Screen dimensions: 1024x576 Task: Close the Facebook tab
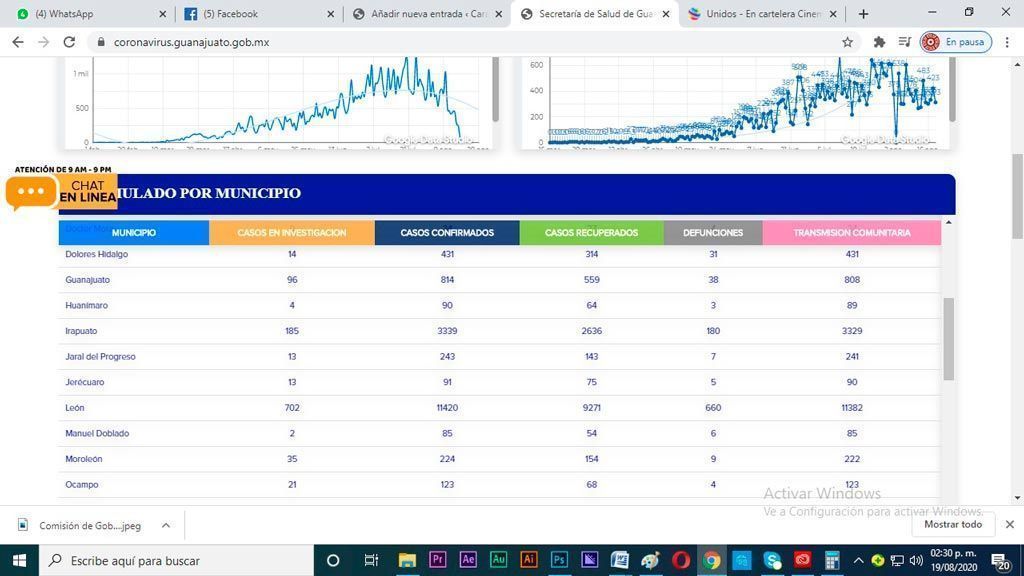tap(330, 14)
